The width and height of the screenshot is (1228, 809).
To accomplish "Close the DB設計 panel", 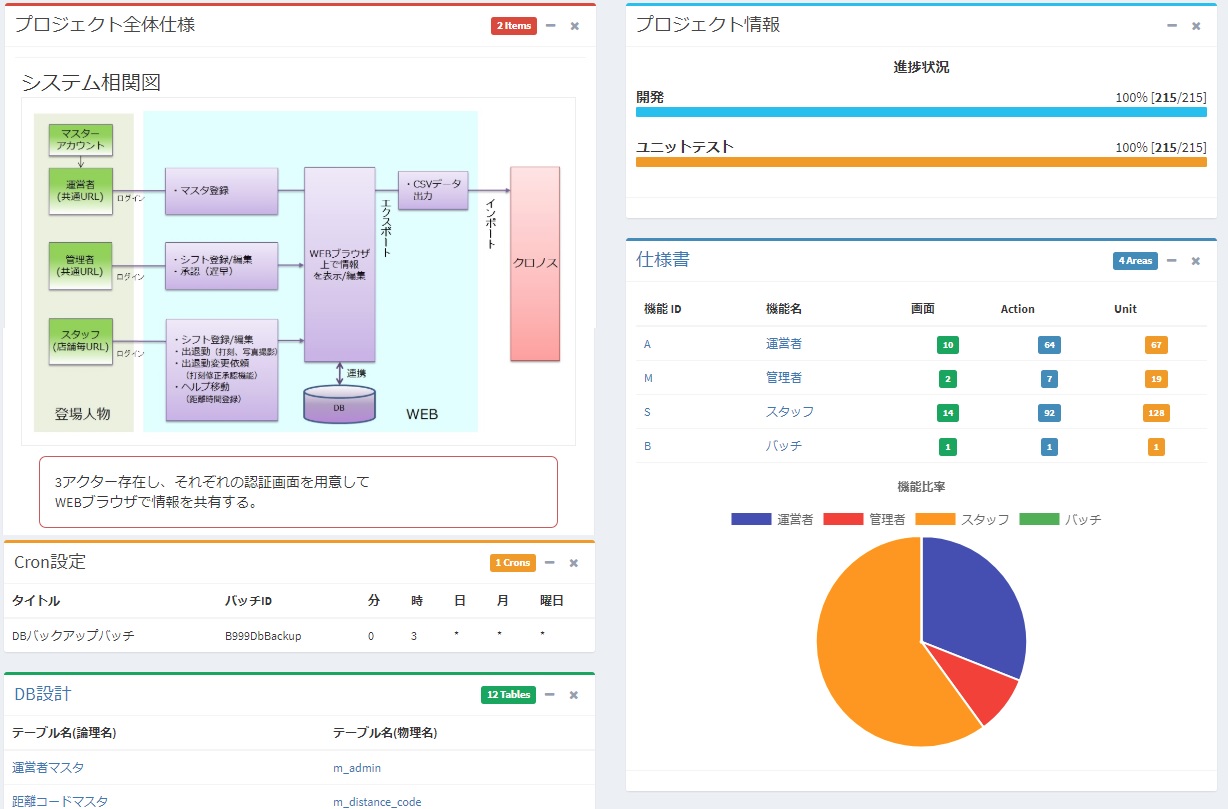I will [574, 695].
